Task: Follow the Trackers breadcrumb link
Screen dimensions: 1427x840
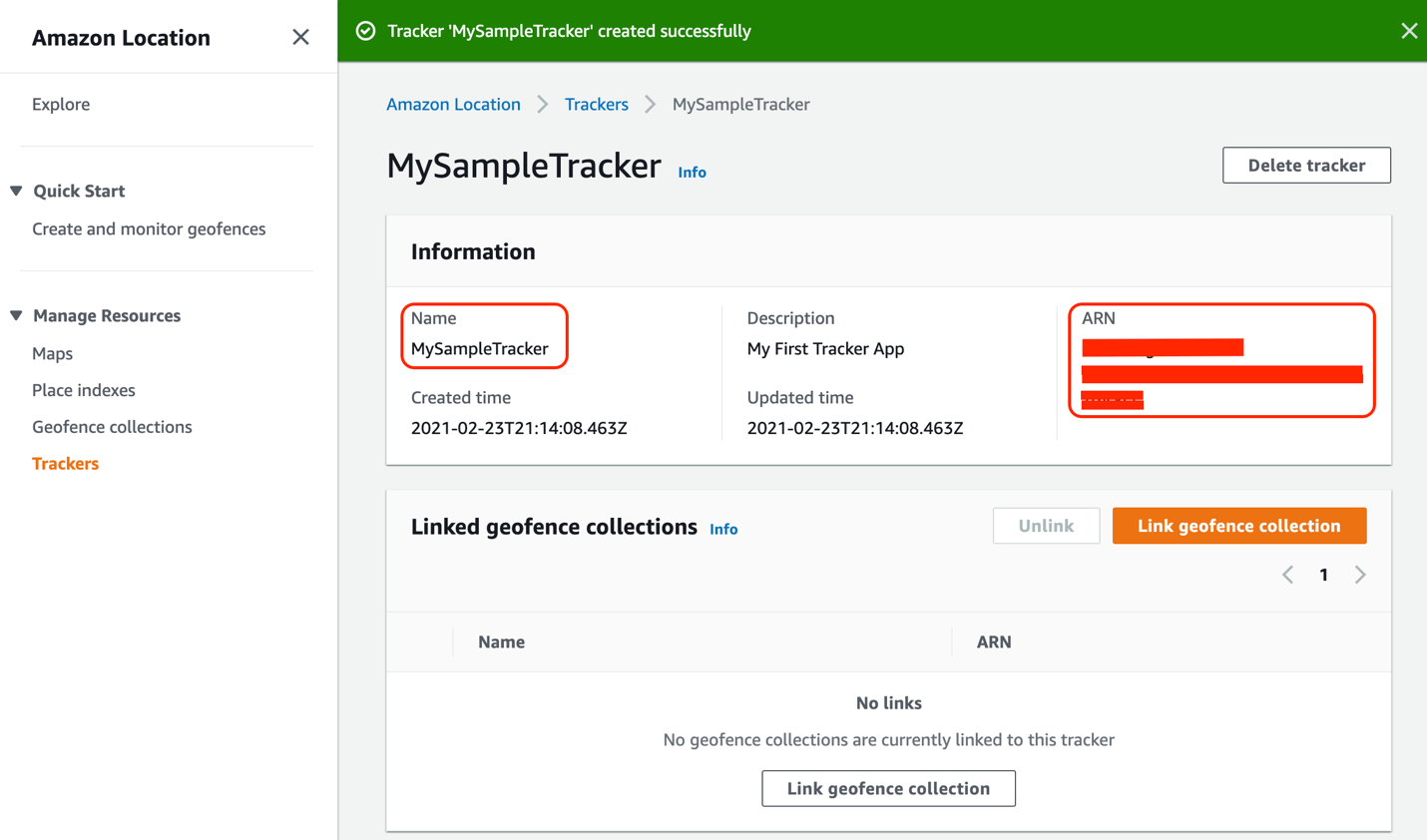Action: pyautogui.click(x=597, y=104)
